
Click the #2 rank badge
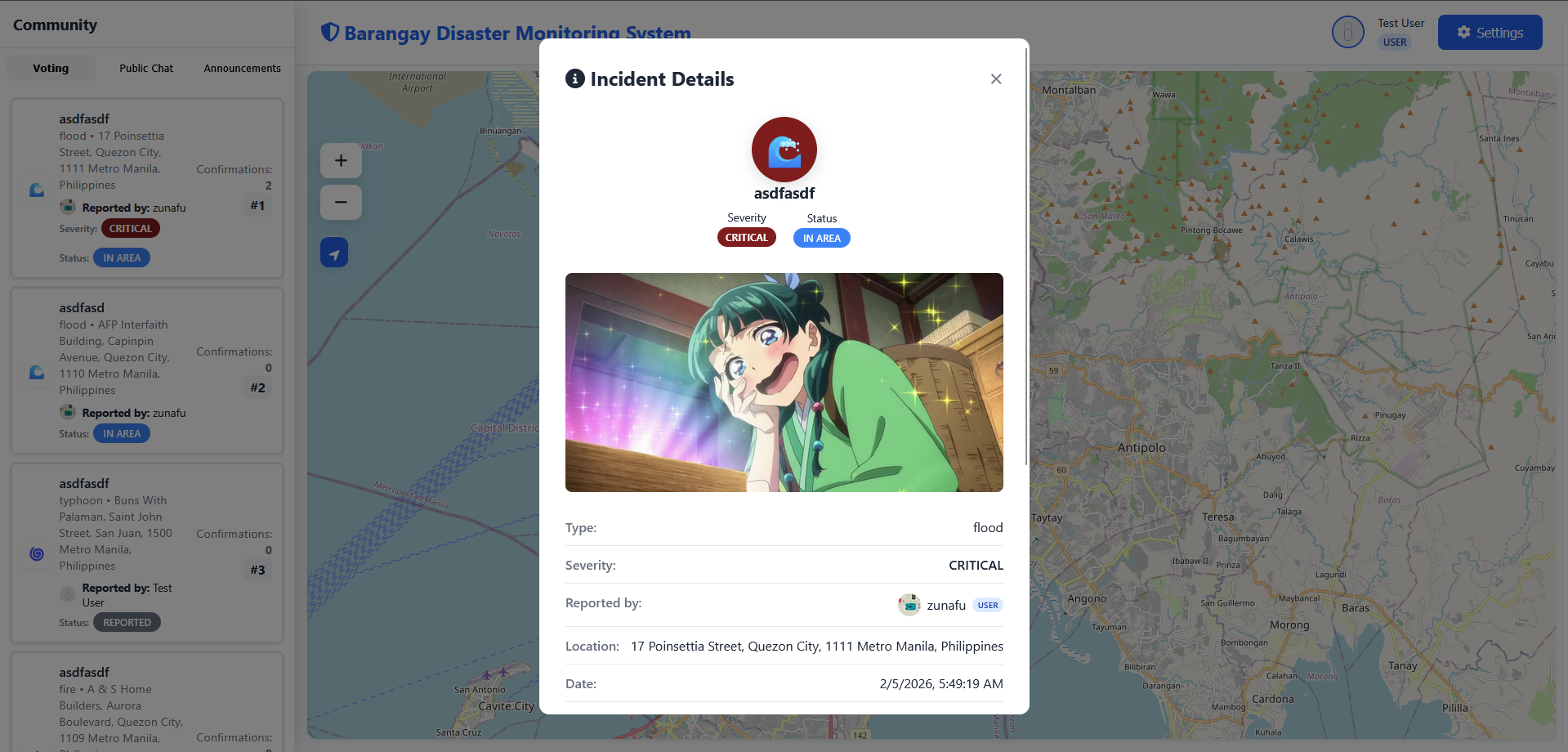(x=257, y=388)
